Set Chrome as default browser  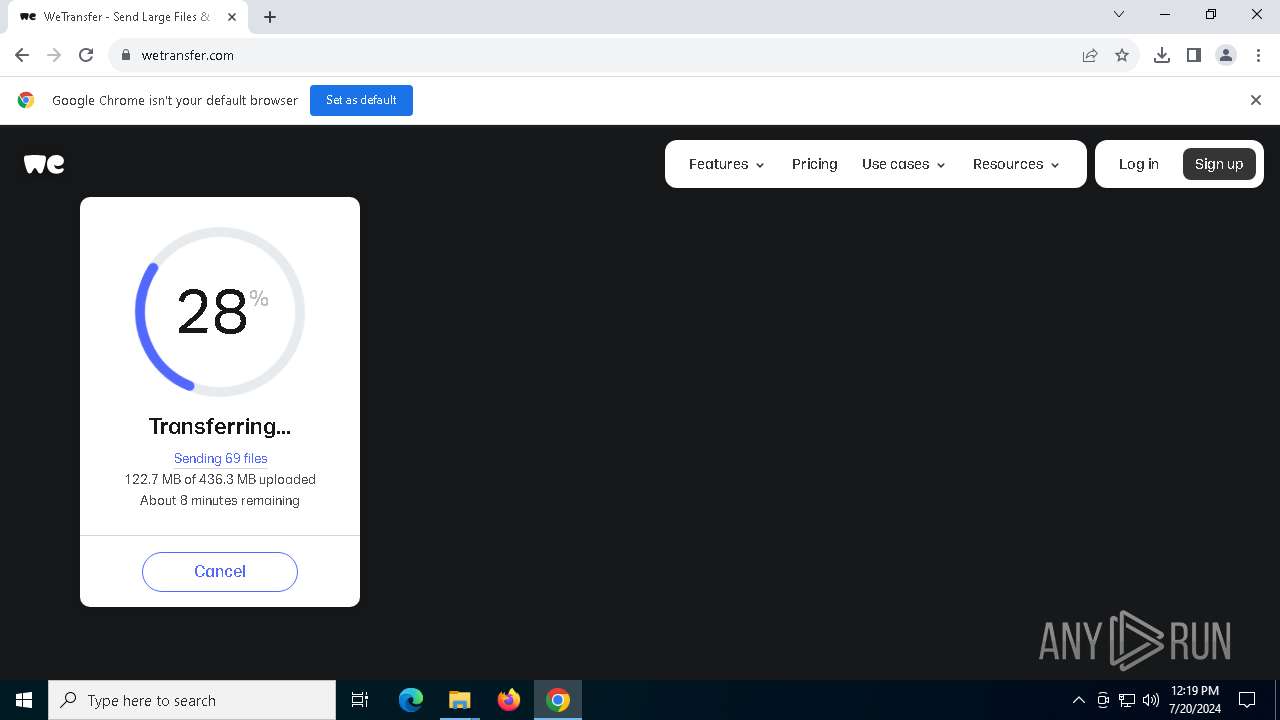point(361,100)
